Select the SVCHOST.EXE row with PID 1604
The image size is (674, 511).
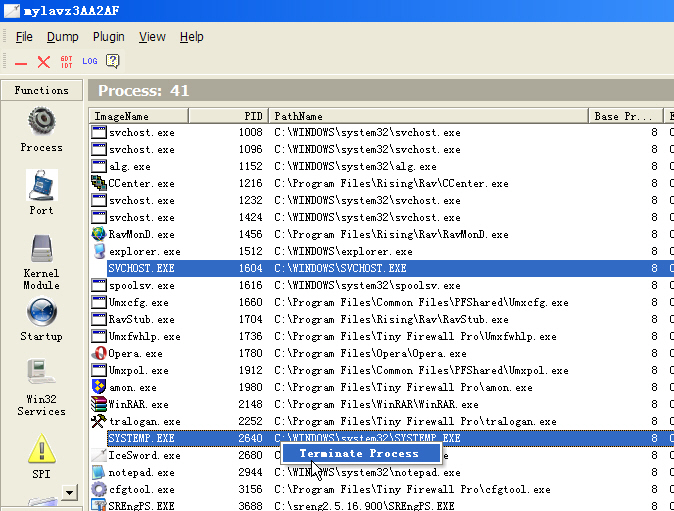(x=382, y=268)
